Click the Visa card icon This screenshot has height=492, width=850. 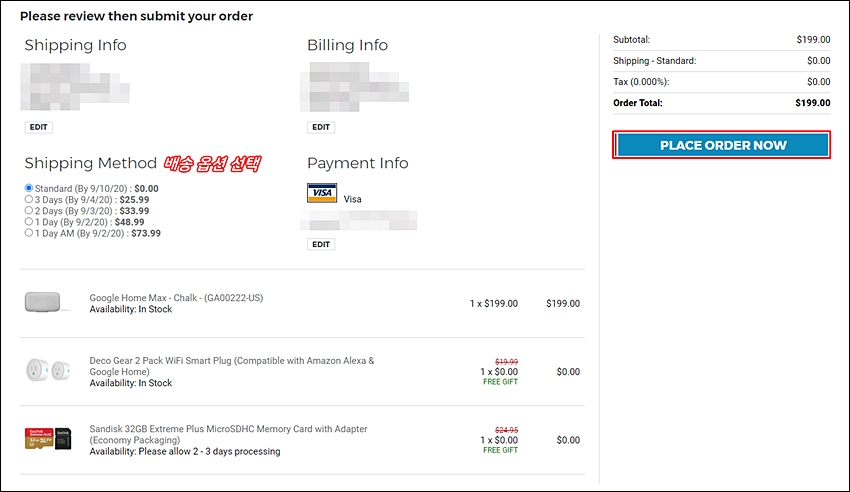coord(321,193)
